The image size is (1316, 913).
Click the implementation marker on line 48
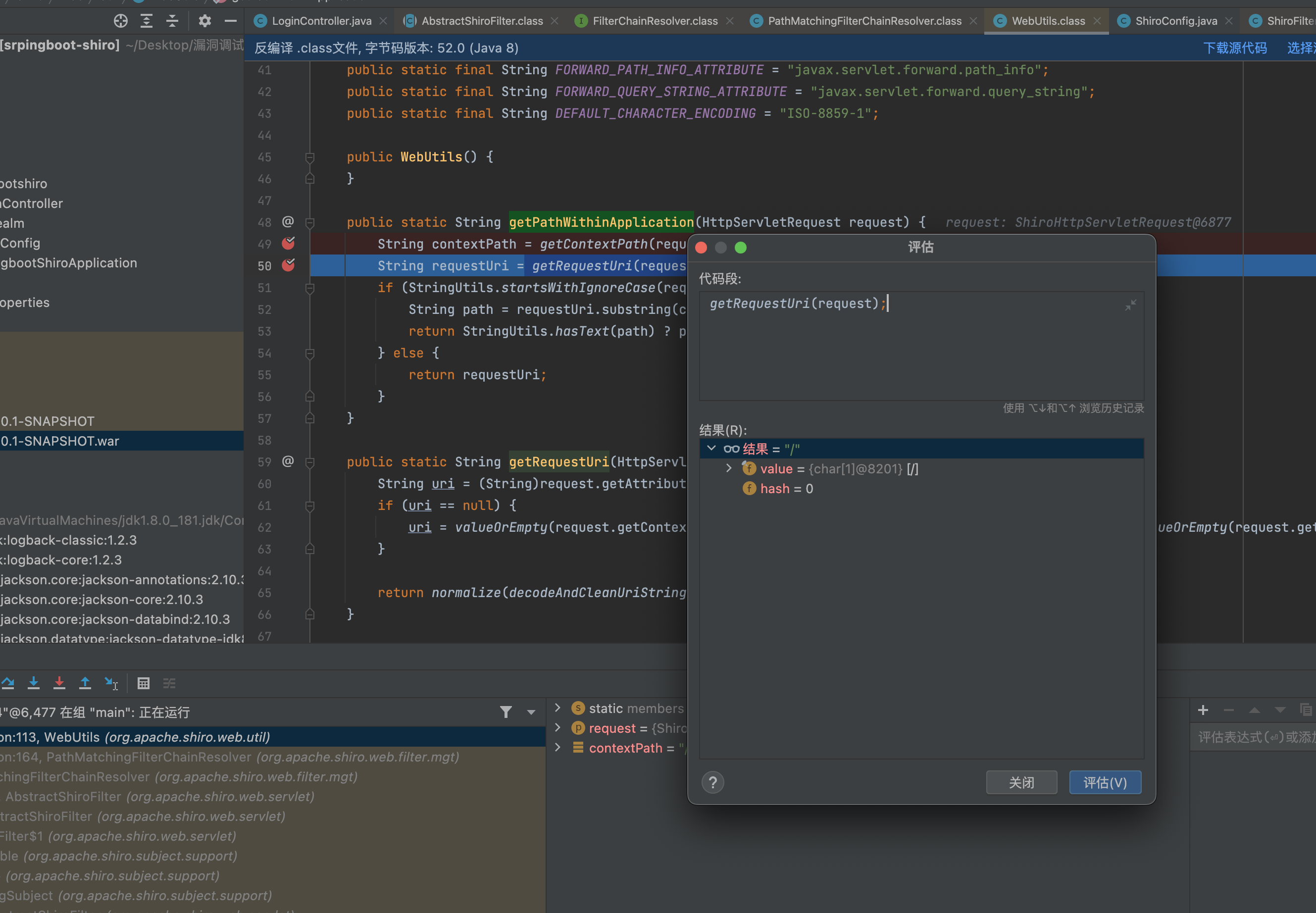coord(288,221)
